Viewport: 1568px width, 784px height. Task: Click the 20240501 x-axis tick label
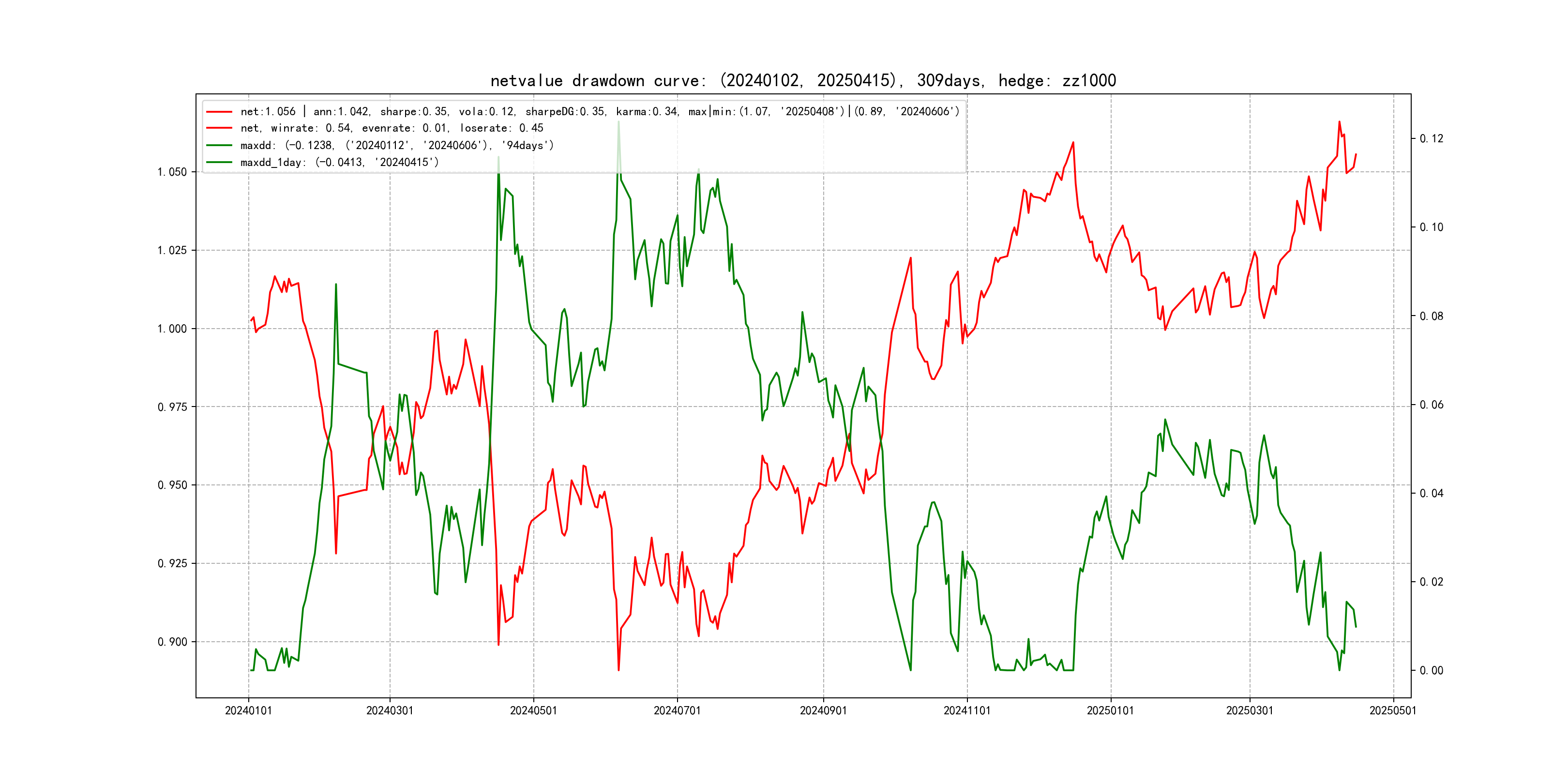pos(533,711)
